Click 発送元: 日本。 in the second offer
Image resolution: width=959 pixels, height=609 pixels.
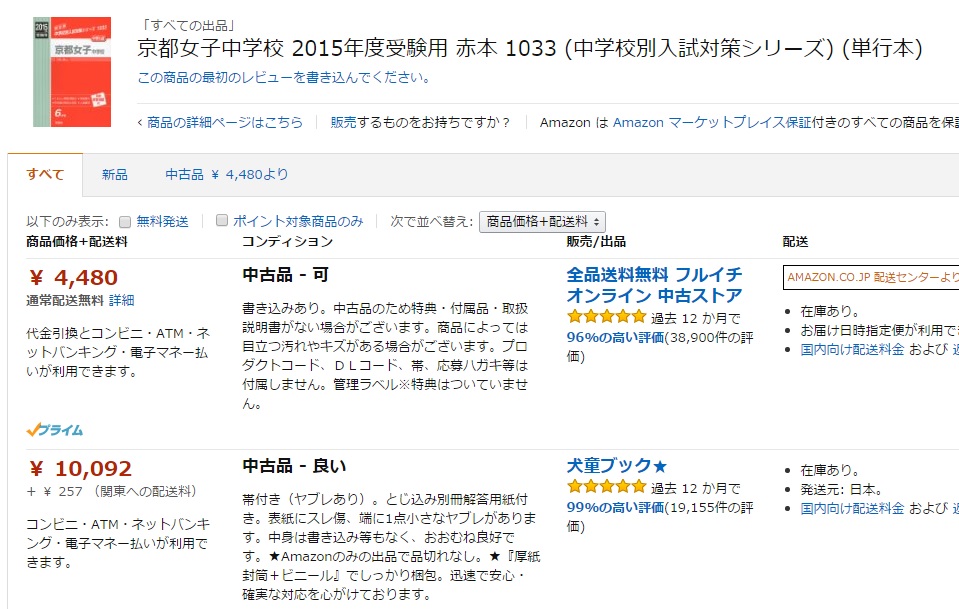[842, 489]
